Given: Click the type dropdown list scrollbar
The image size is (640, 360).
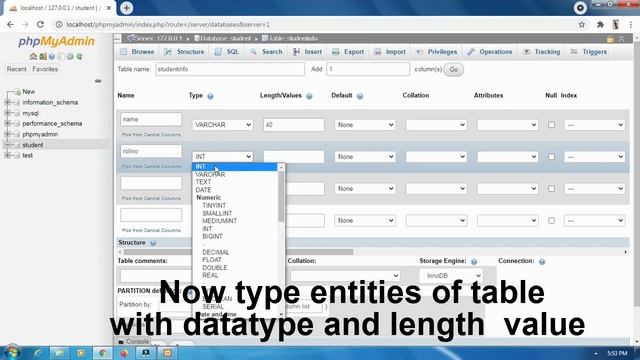Looking at the screenshot, I should [x=281, y=197].
